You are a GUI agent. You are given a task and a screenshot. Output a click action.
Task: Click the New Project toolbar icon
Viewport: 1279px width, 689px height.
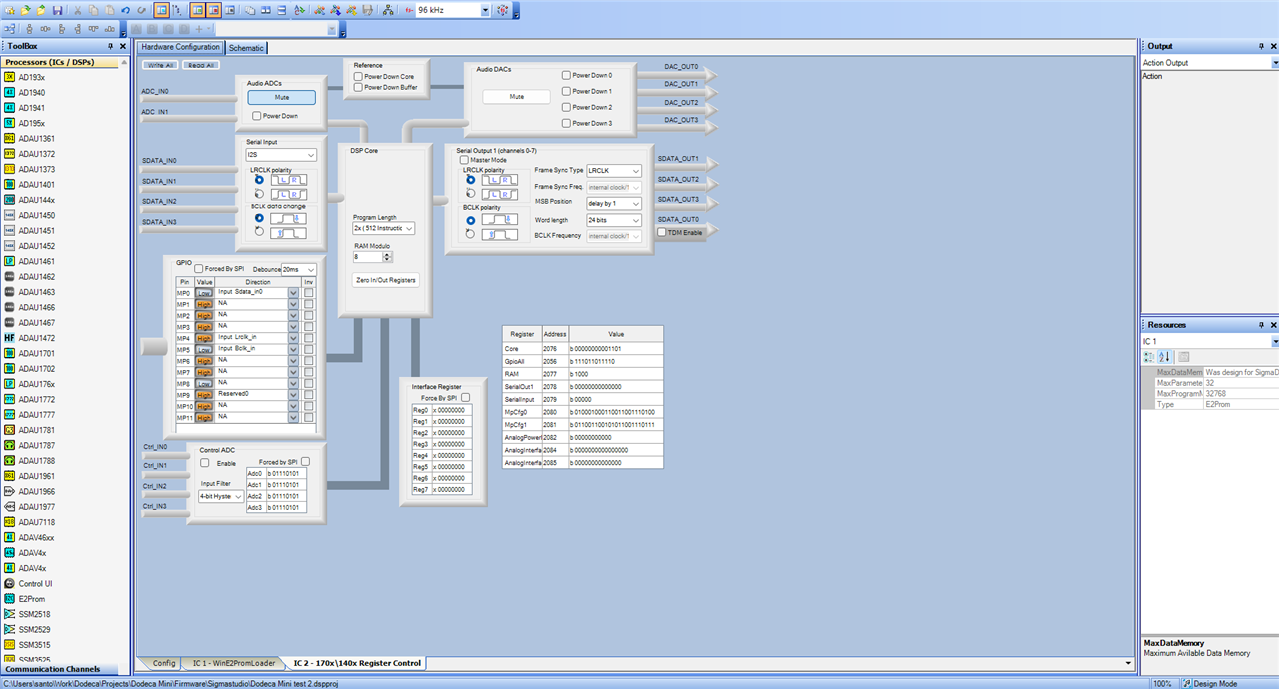tap(9, 10)
